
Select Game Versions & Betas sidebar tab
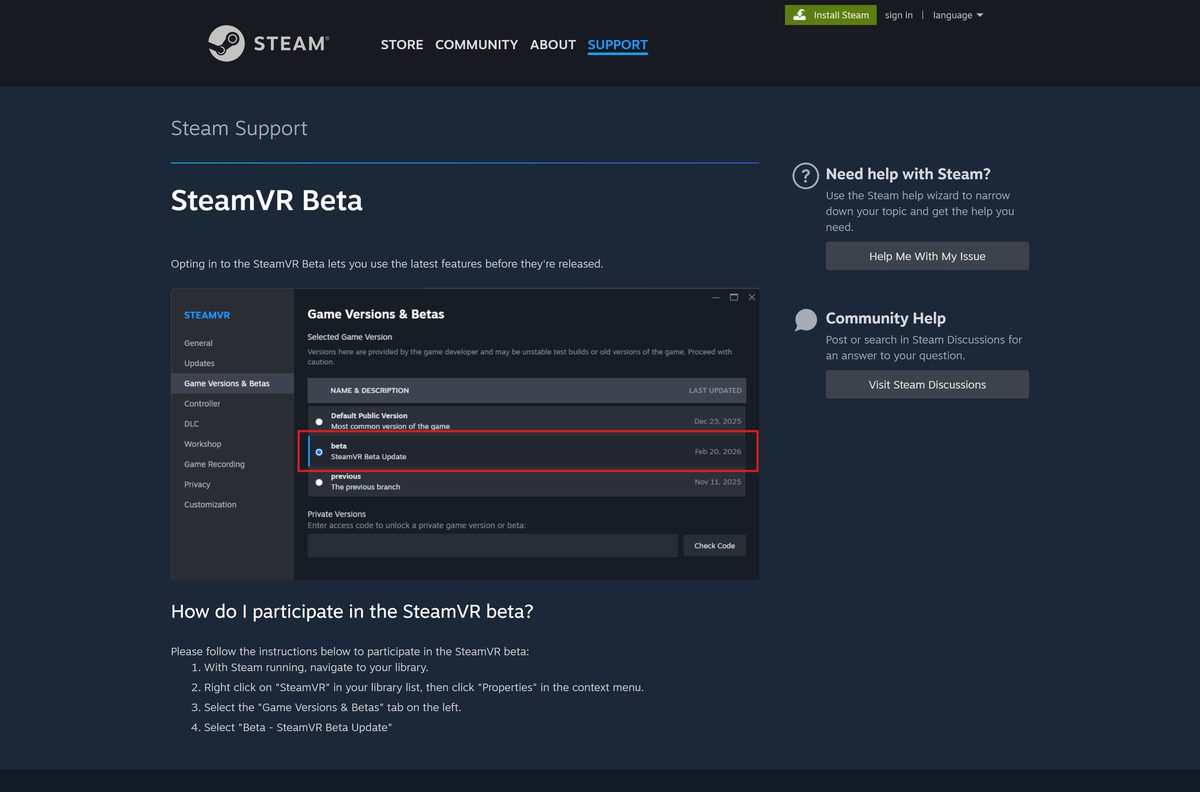(x=233, y=383)
